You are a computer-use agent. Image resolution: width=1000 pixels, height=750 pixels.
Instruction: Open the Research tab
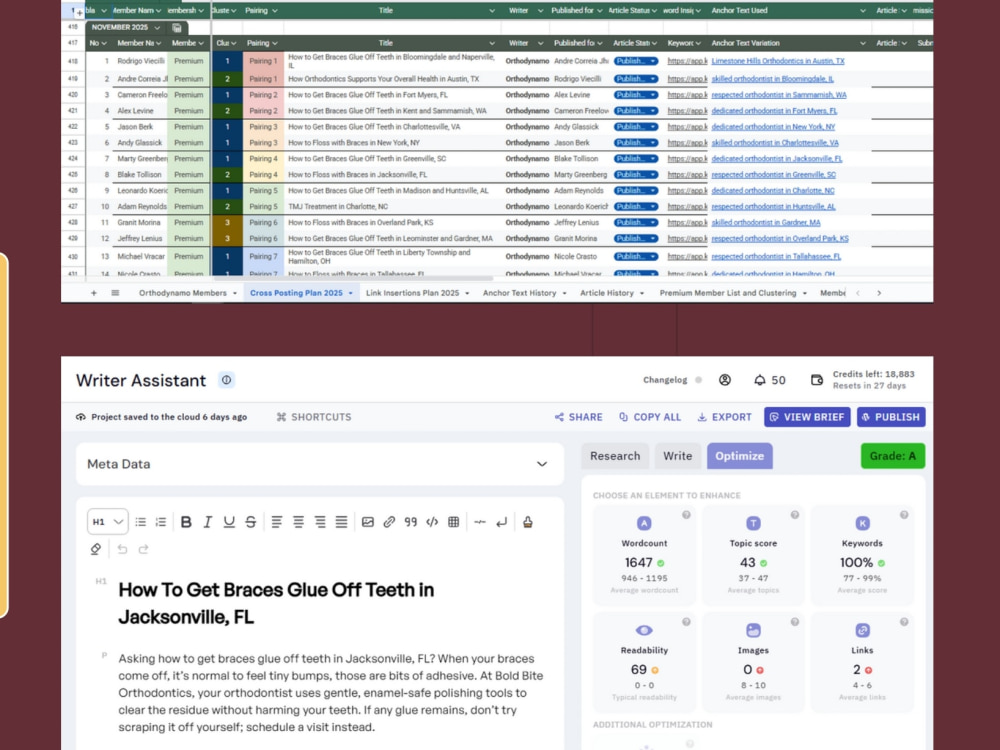pyautogui.click(x=615, y=456)
